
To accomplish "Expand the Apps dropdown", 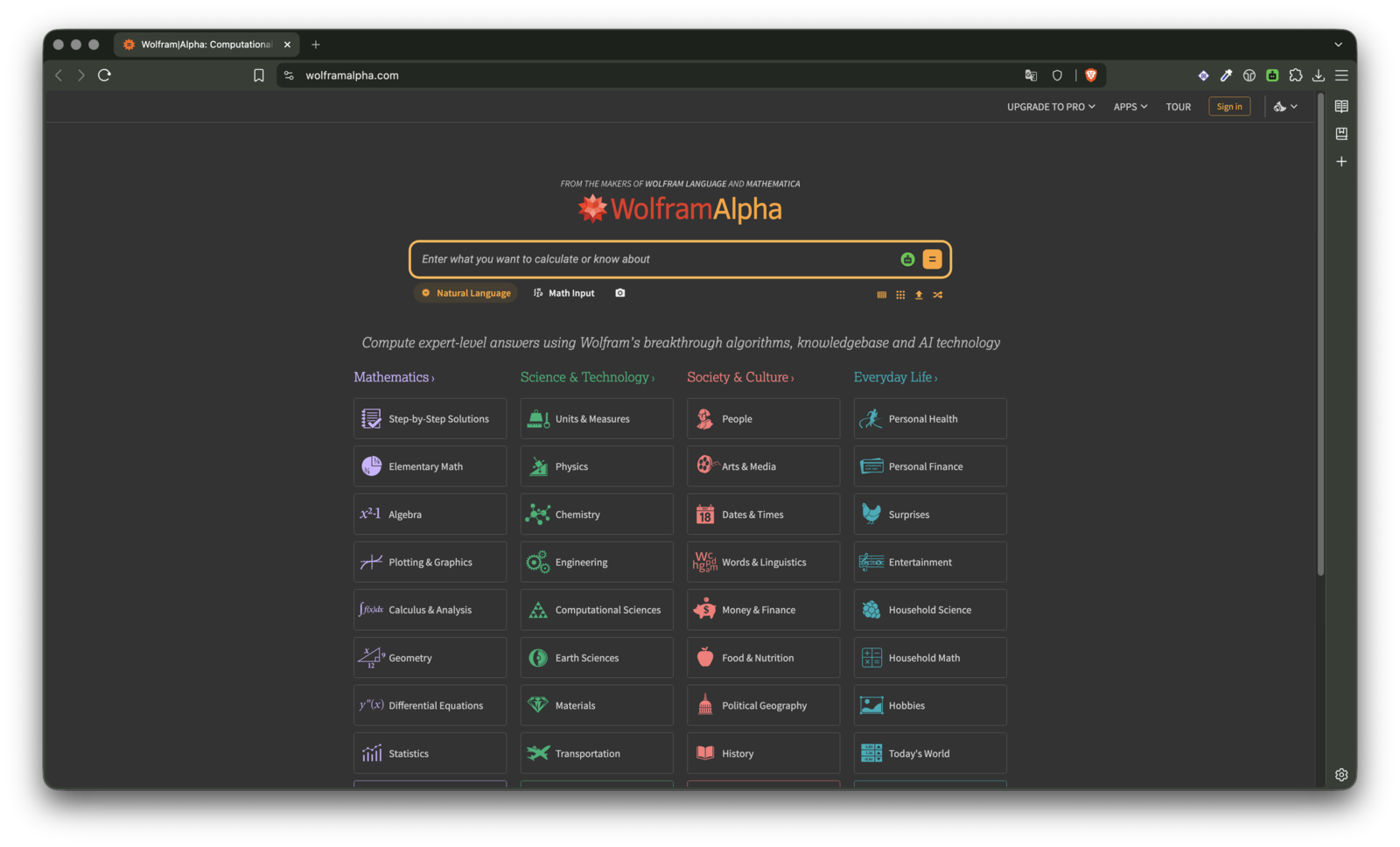I will [x=1130, y=107].
